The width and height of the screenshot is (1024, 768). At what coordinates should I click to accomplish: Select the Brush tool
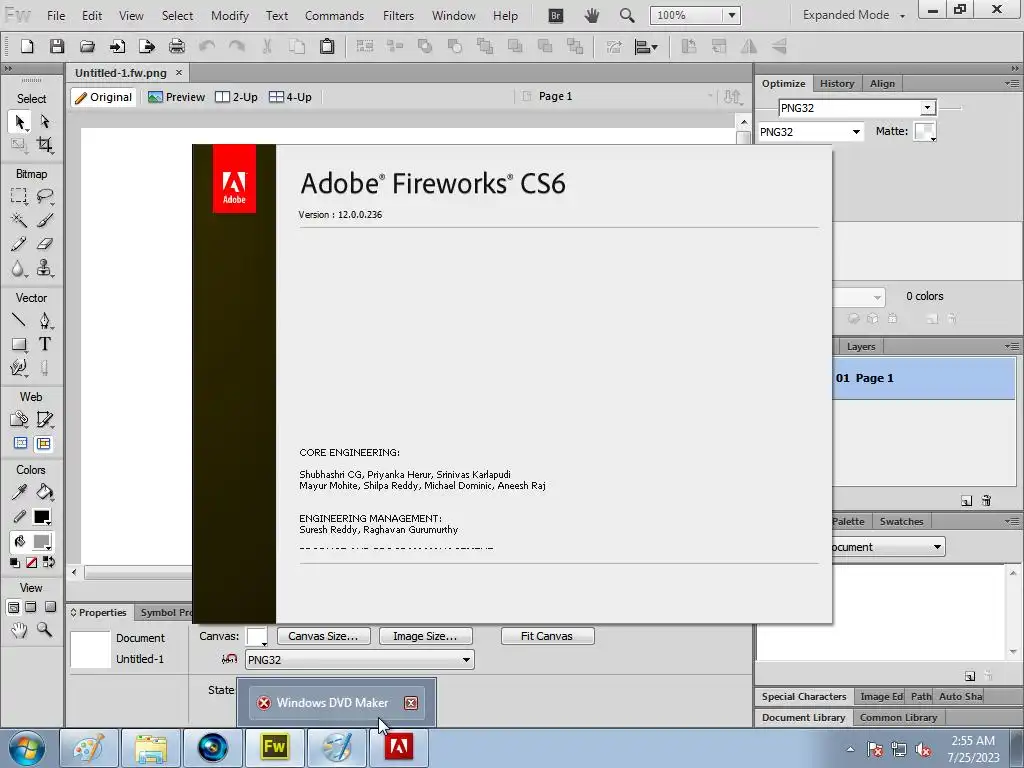[44, 220]
